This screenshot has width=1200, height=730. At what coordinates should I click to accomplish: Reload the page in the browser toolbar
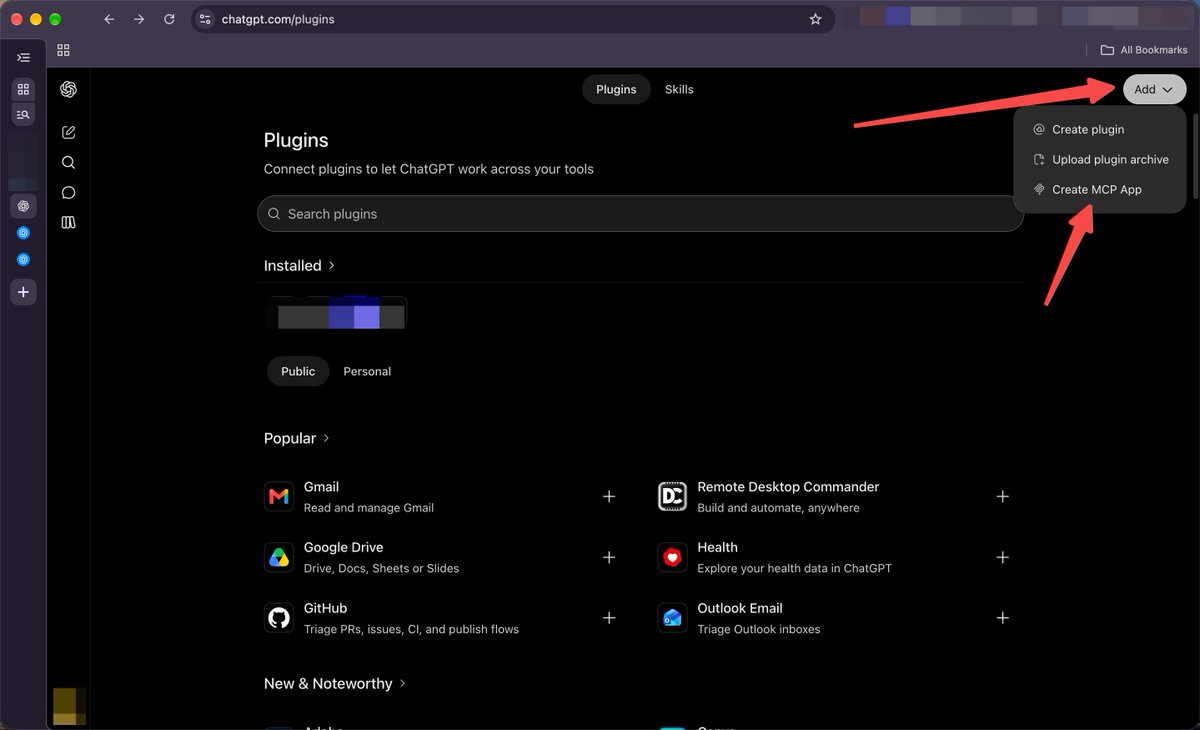click(x=169, y=19)
